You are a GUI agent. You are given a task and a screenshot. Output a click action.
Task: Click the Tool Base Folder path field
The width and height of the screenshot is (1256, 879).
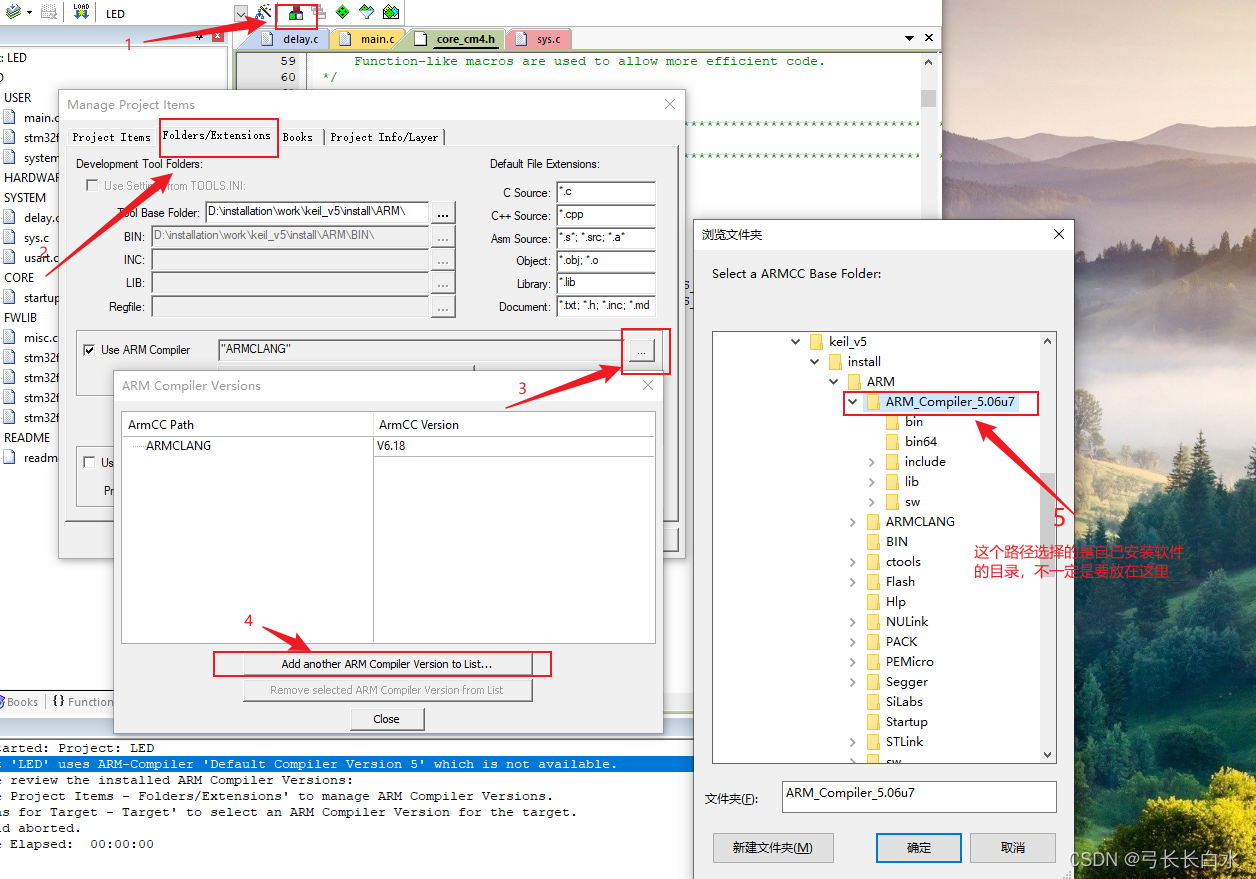pos(316,212)
